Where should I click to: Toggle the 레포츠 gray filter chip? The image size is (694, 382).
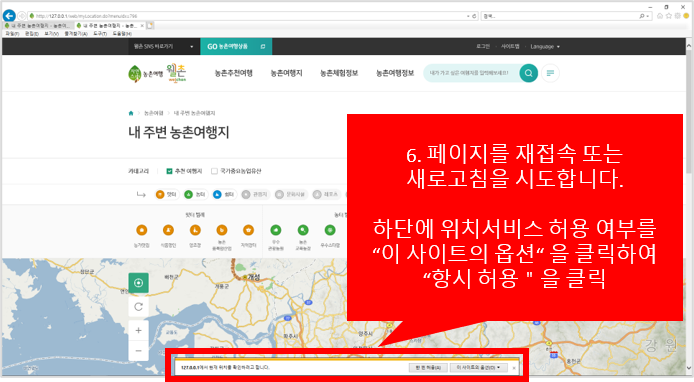(x=326, y=195)
